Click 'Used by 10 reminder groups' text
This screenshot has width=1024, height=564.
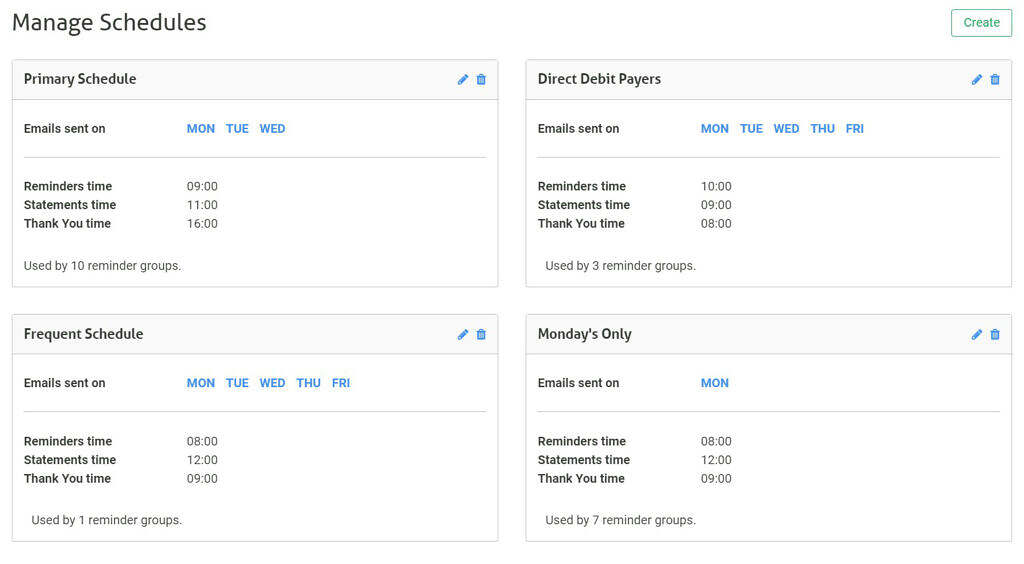(x=102, y=266)
